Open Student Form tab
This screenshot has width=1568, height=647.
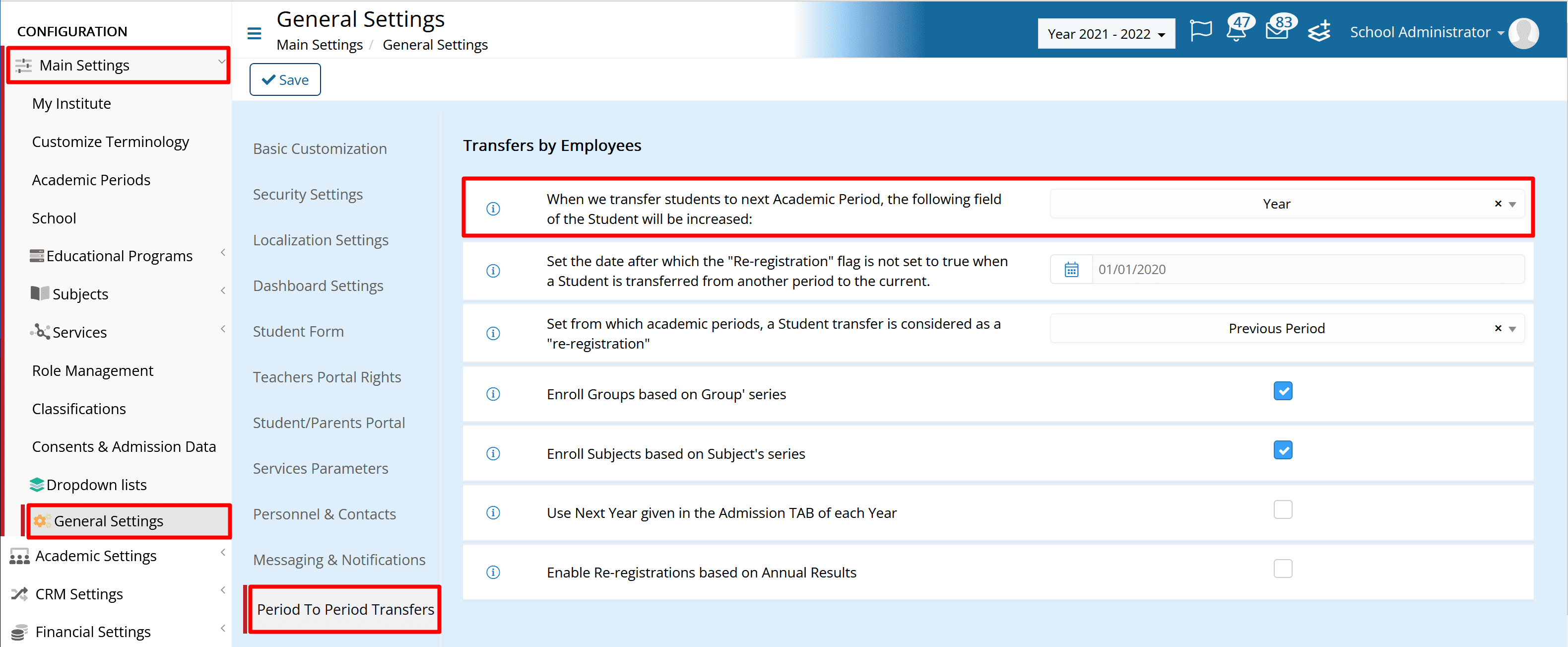tap(298, 331)
